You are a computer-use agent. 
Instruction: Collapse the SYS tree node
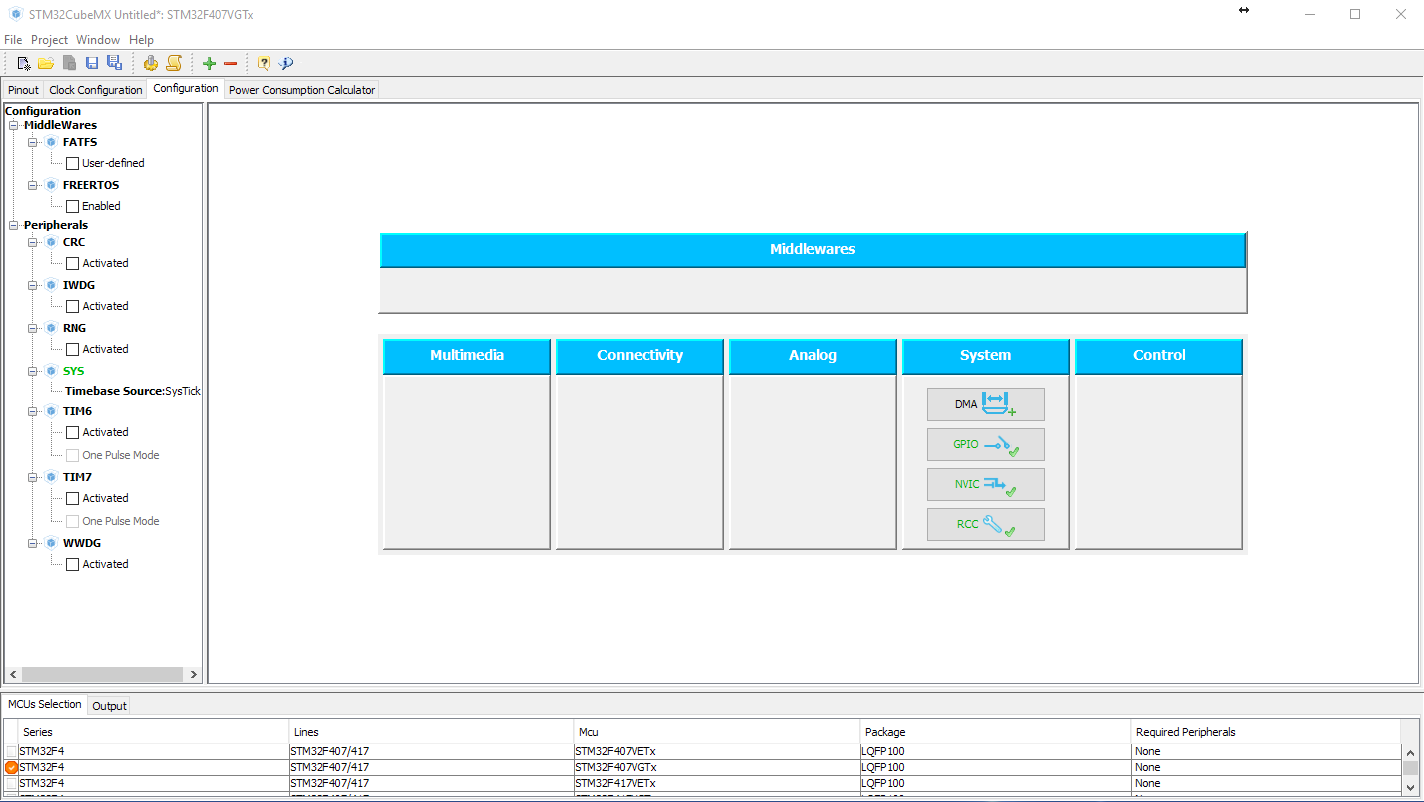pos(32,371)
